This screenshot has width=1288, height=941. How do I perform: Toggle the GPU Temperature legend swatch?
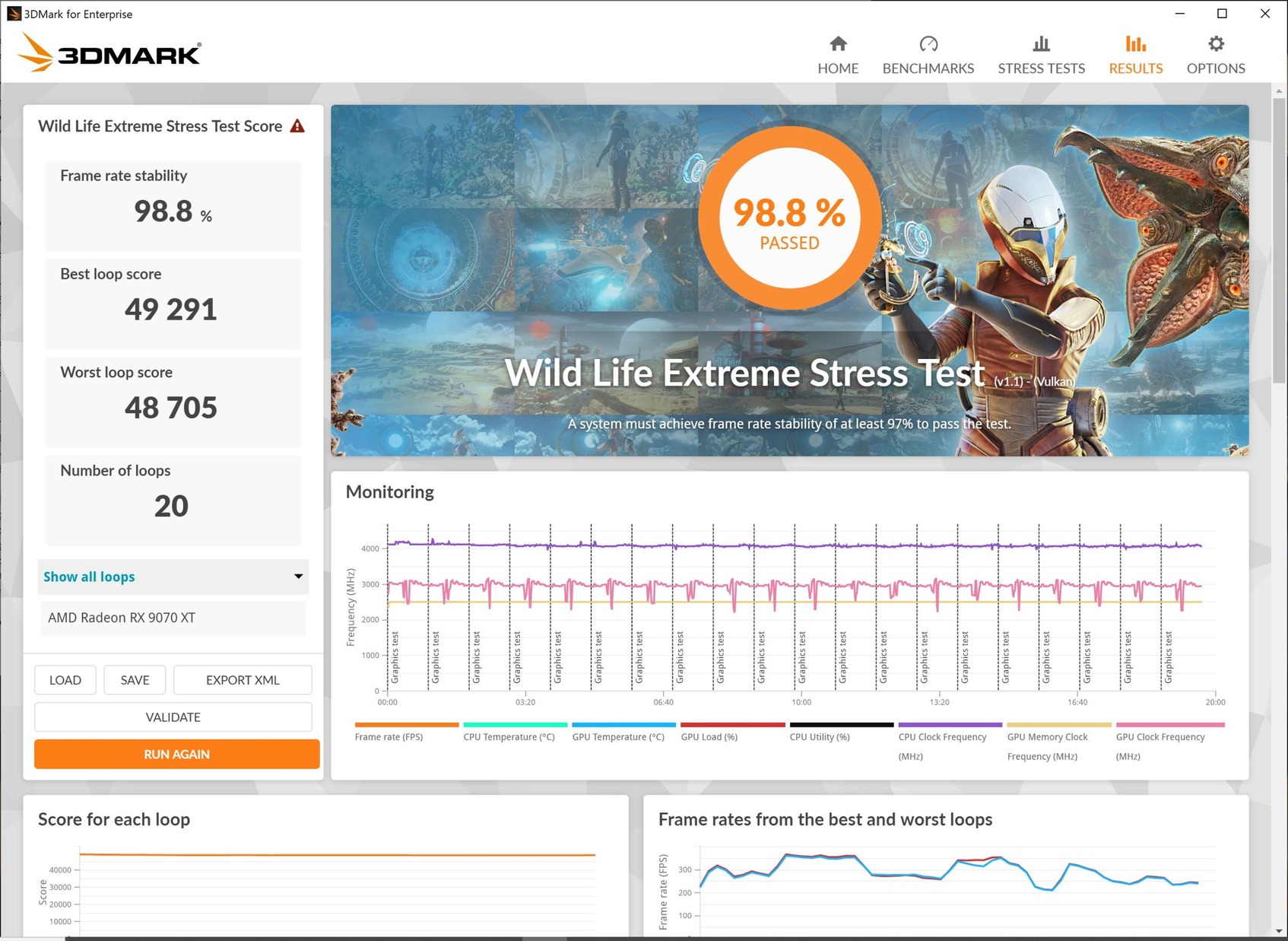pyautogui.click(x=624, y=725)
